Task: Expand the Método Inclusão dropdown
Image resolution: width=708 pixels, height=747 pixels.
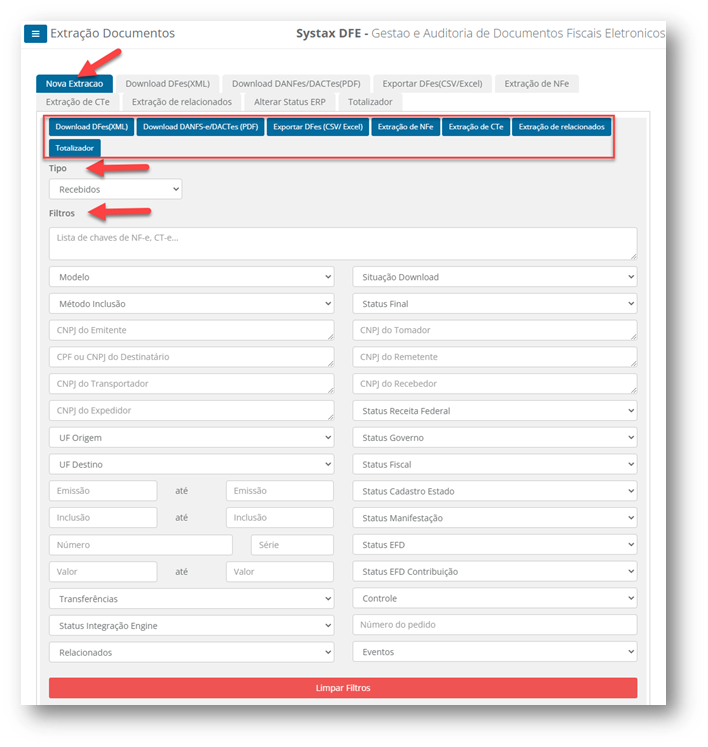Action: pos(192,303)
